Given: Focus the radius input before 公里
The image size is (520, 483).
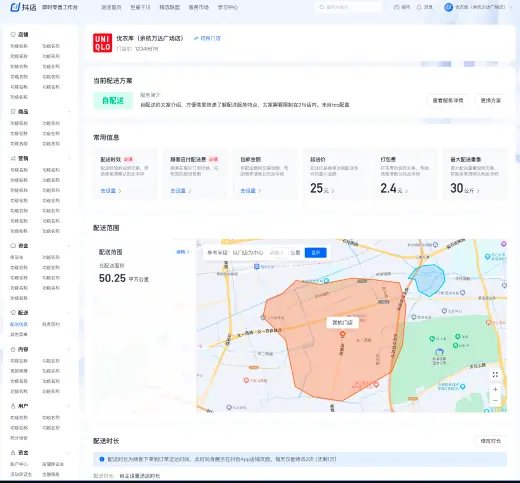Looking at the screenshot, I should 278,253.
